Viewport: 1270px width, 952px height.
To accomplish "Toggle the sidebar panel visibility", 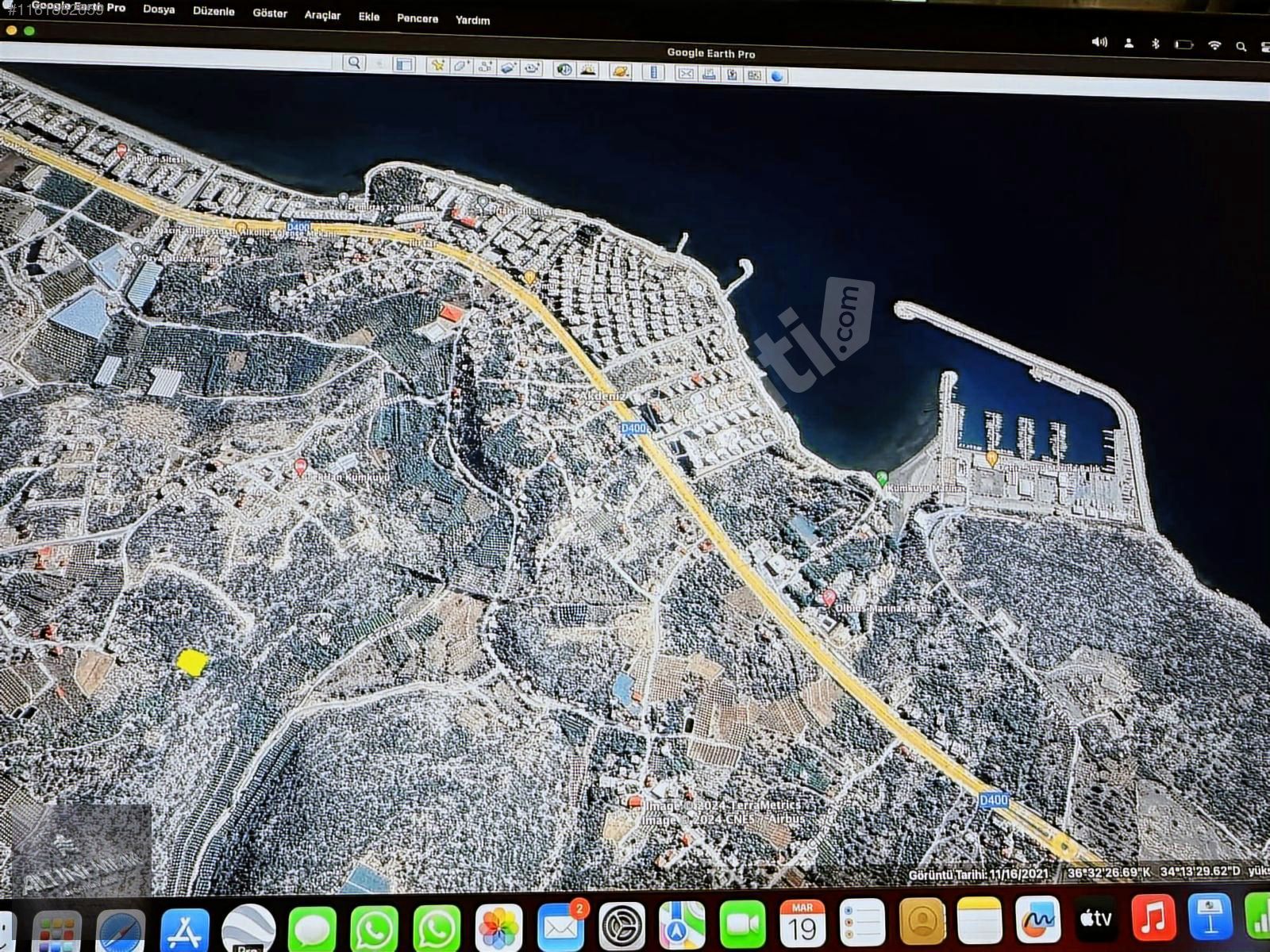I will point(403,64).
